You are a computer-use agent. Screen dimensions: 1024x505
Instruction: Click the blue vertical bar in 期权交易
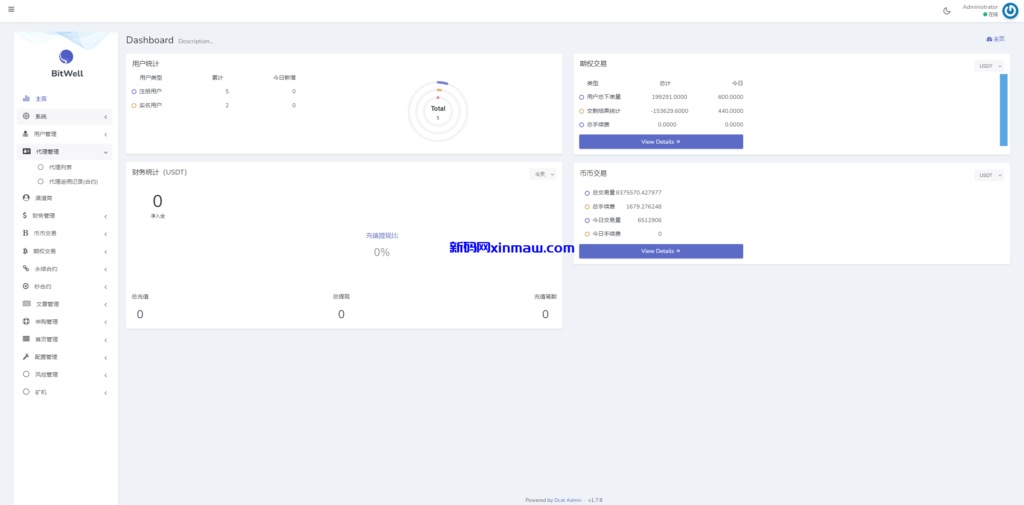tap(1003, 110)
